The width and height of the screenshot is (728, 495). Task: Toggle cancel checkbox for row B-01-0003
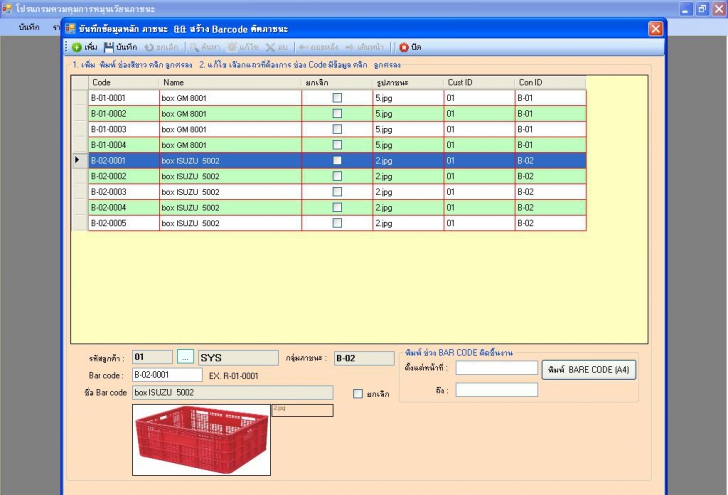(x=337, y=129)
